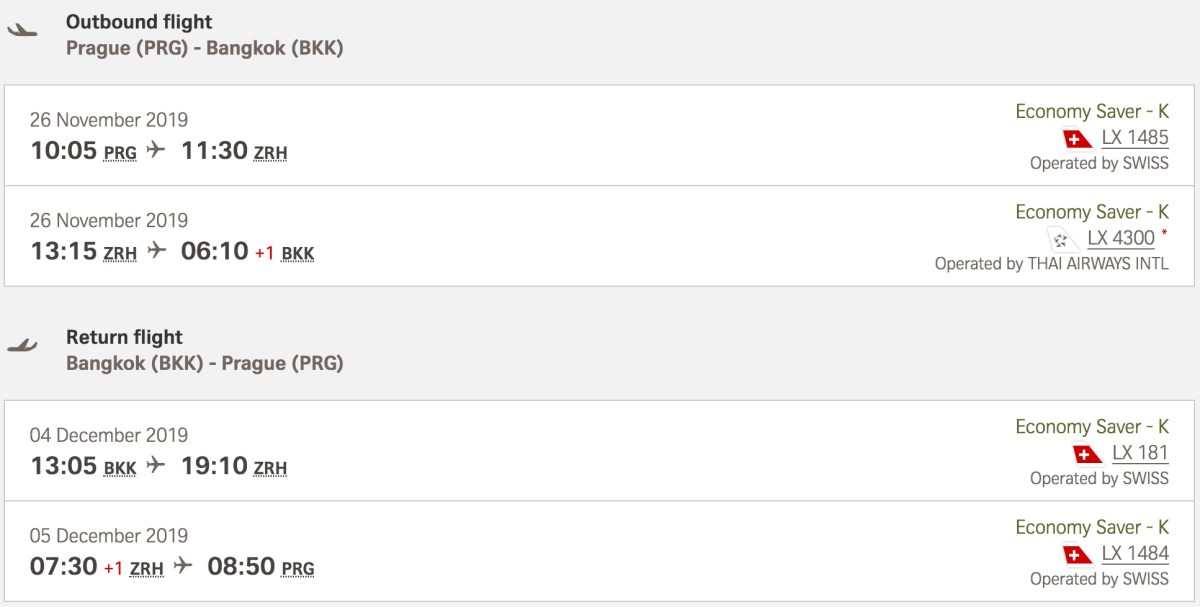Click ZRH airport code next to 19:10
Image resolution: width=1200 pixels, height=607 pixels.
tap(270, 468)
